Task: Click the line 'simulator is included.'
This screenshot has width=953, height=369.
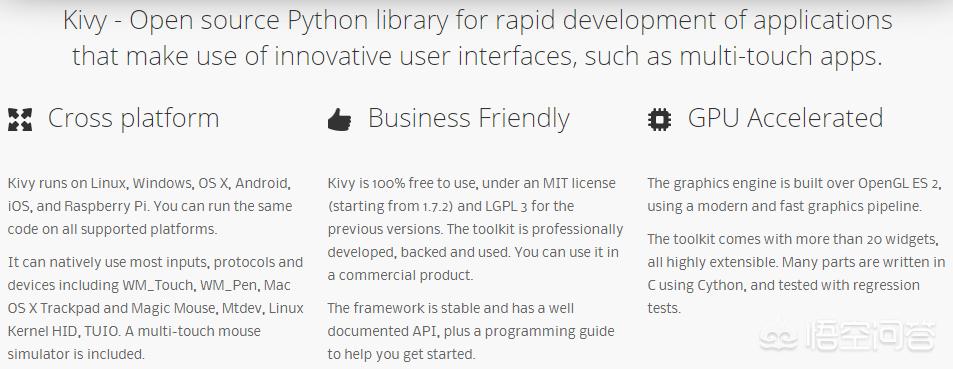Action: pos(76,354)
